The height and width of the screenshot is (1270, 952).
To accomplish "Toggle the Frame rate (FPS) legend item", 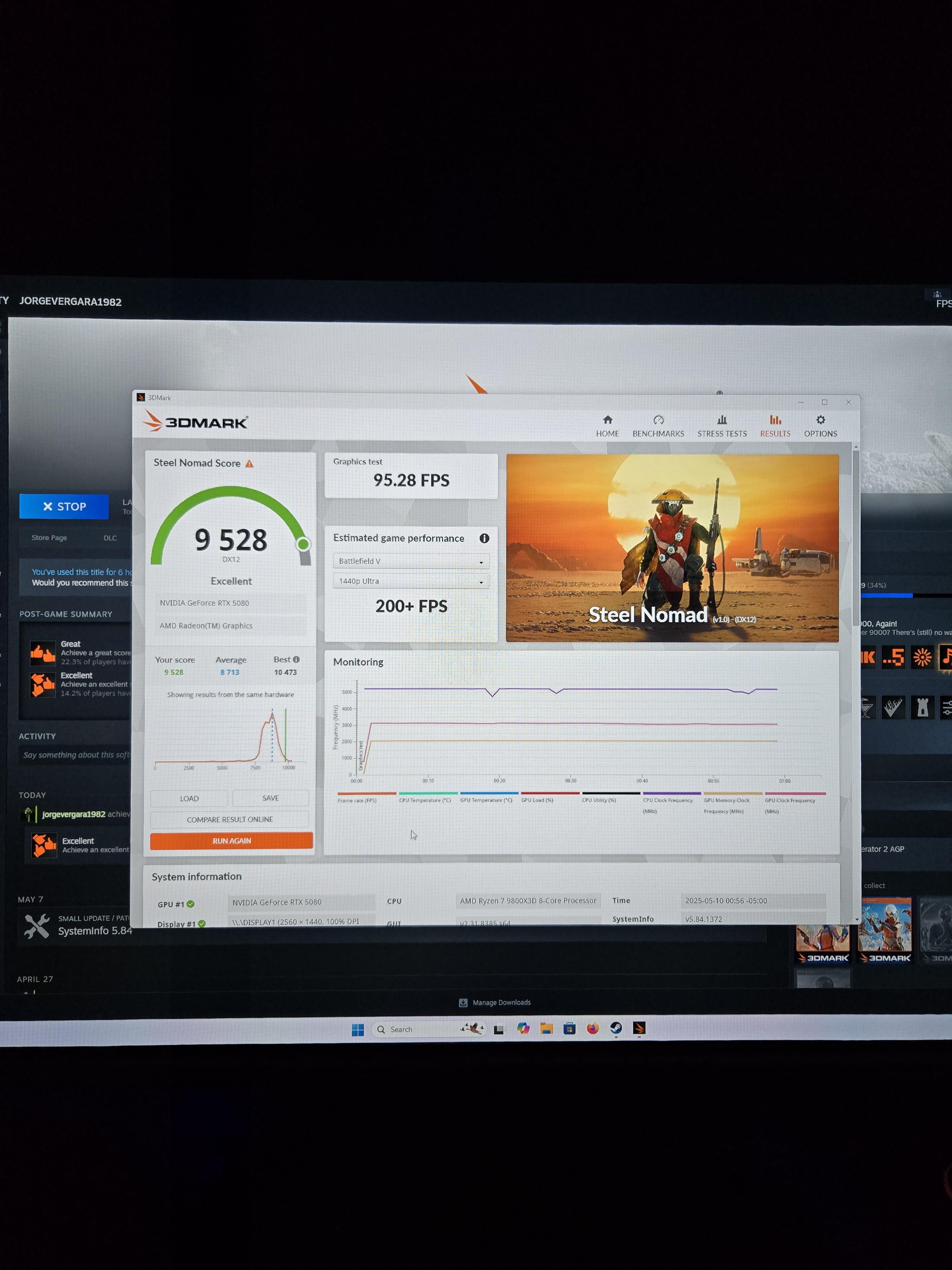I will pos(366,798).
